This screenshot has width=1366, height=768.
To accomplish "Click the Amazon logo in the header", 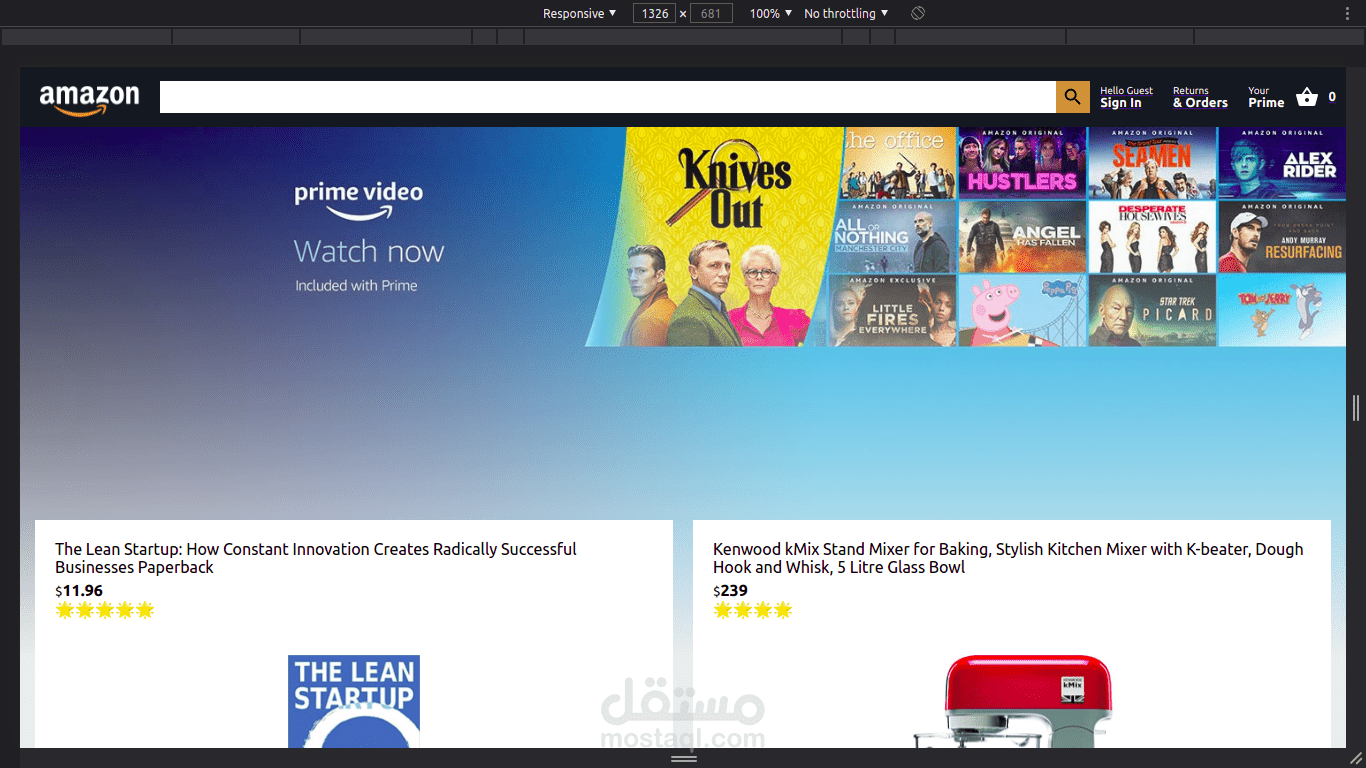I will tap(89, 99).
